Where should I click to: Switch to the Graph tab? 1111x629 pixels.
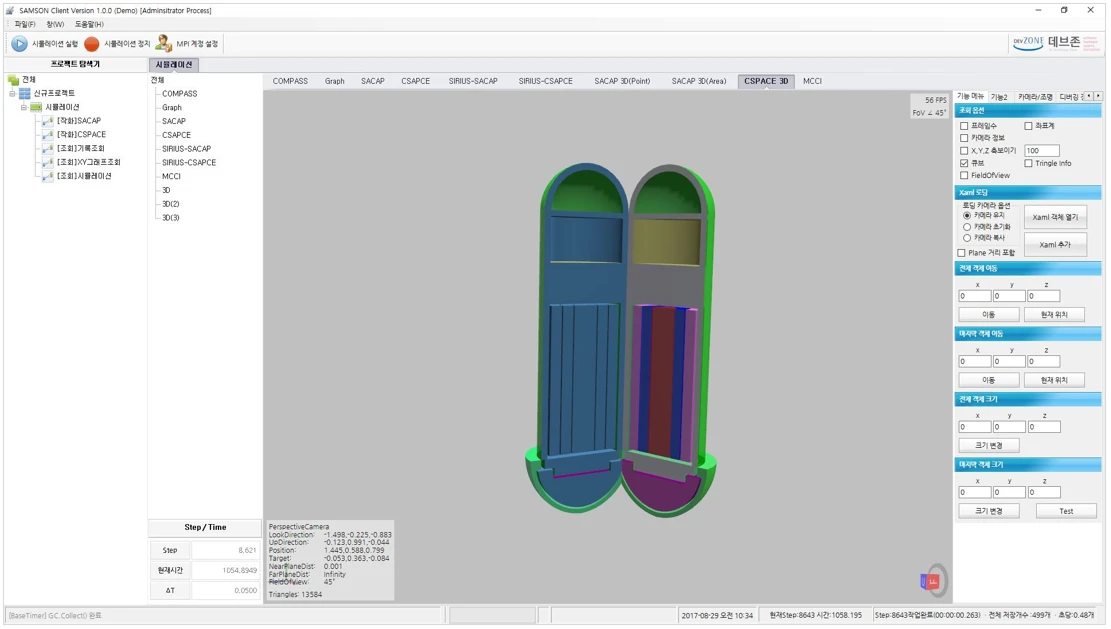(334, 81)
